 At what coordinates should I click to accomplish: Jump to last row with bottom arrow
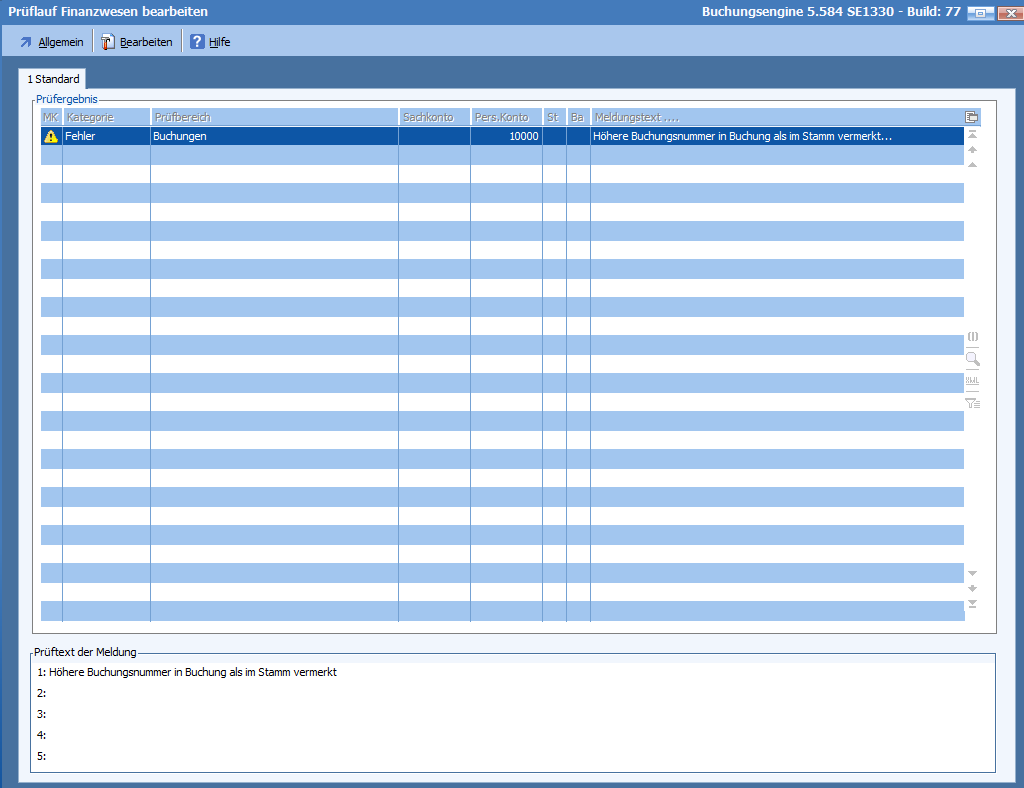[972, 604]
